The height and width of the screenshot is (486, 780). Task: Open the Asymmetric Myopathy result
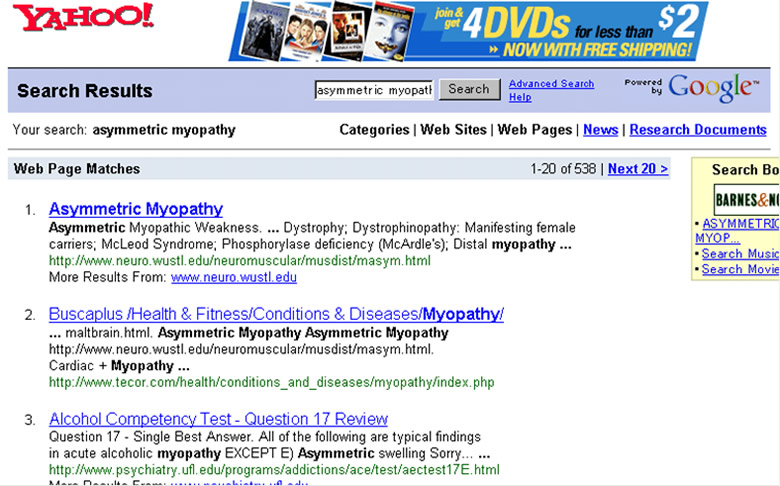pos(136,209)
